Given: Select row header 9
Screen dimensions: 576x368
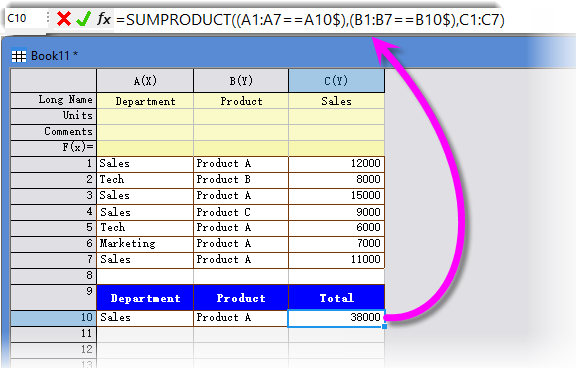Looking at the screenshot, I should [x=54, y=297].
